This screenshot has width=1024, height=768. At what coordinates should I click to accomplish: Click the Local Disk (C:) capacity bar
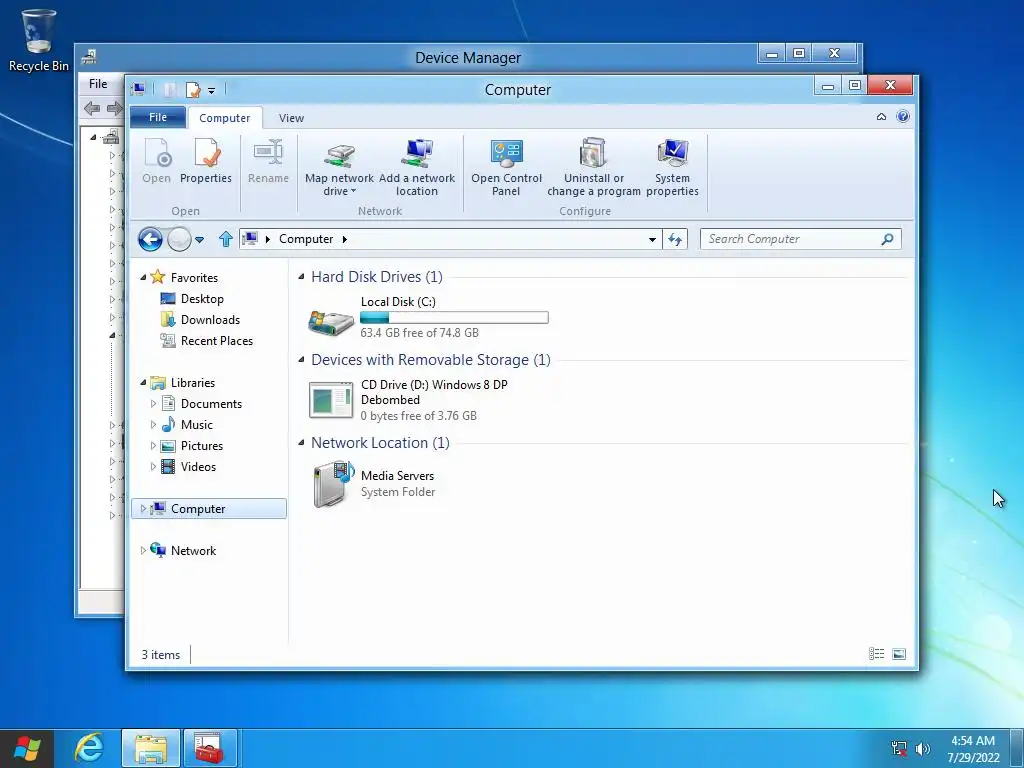tap(455, 317)
